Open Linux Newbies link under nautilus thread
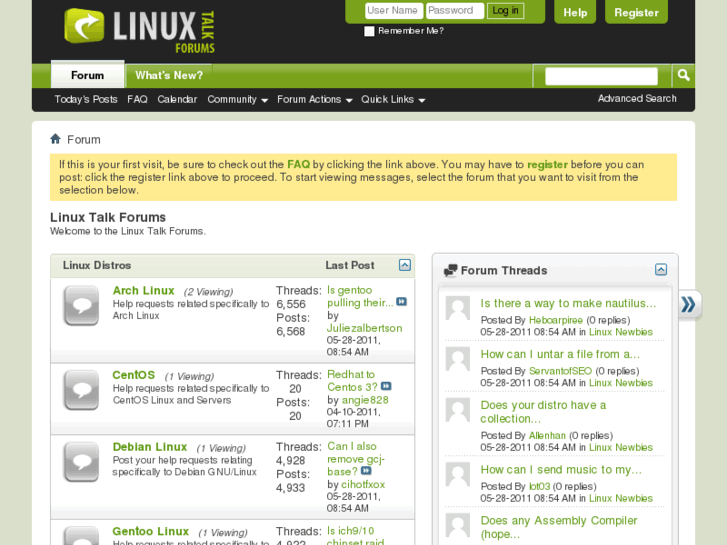 [620, 332]
